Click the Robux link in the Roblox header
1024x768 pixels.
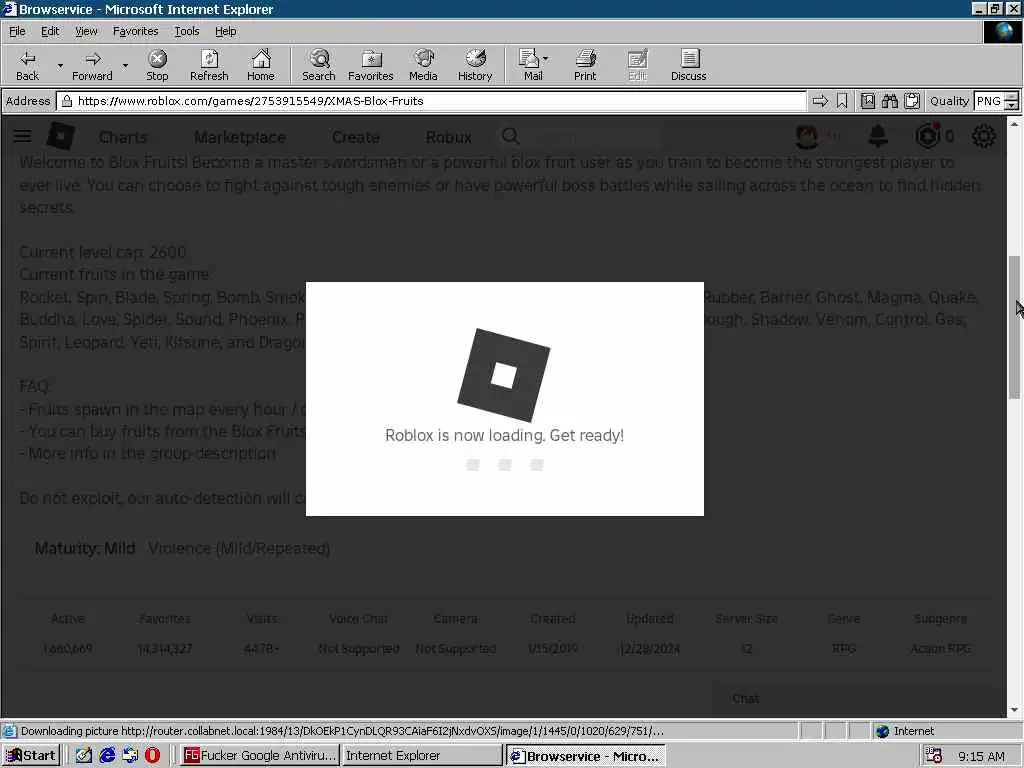pyautogui.click(x=449, y=137)
